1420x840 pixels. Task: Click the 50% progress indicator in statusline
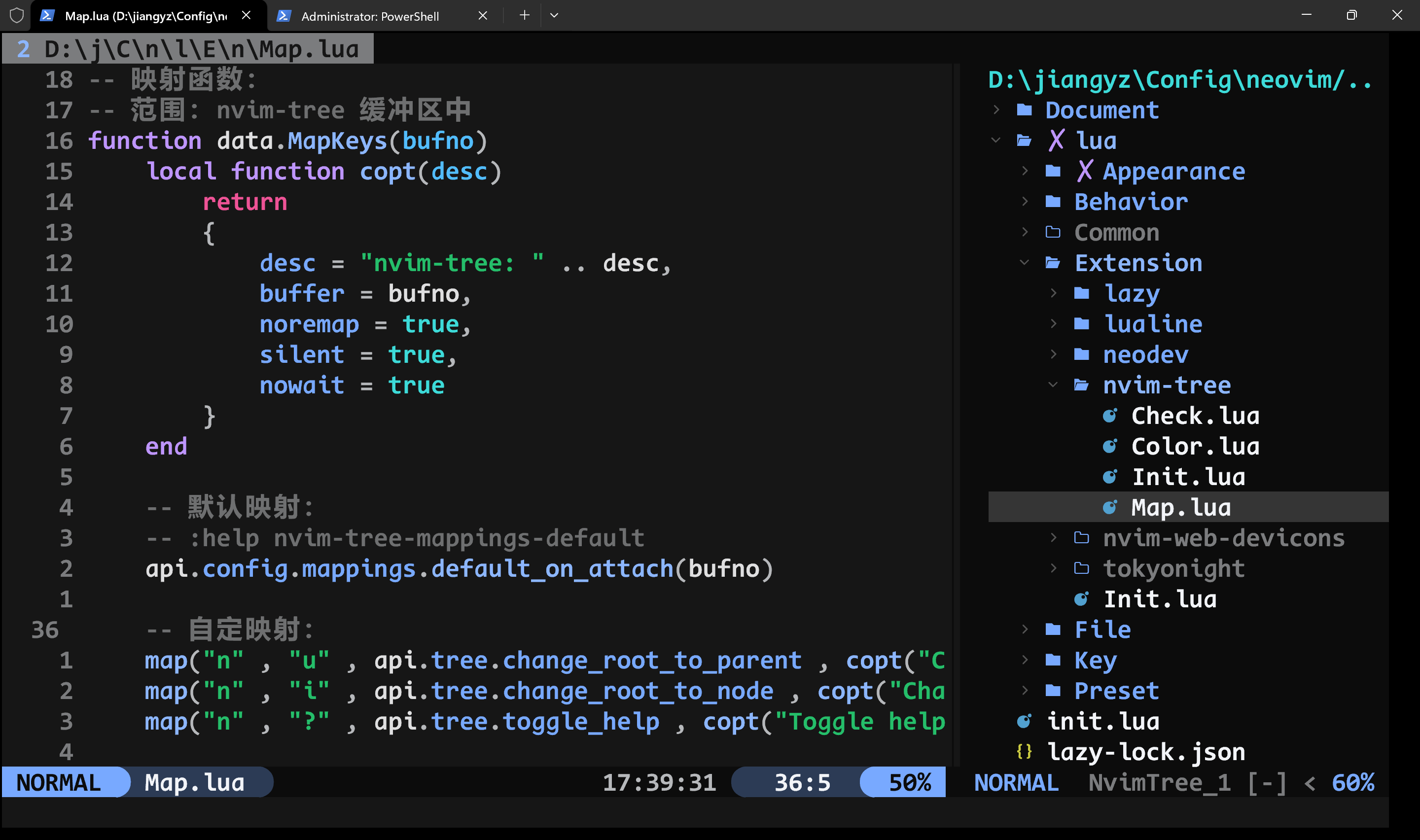(910, 782)
